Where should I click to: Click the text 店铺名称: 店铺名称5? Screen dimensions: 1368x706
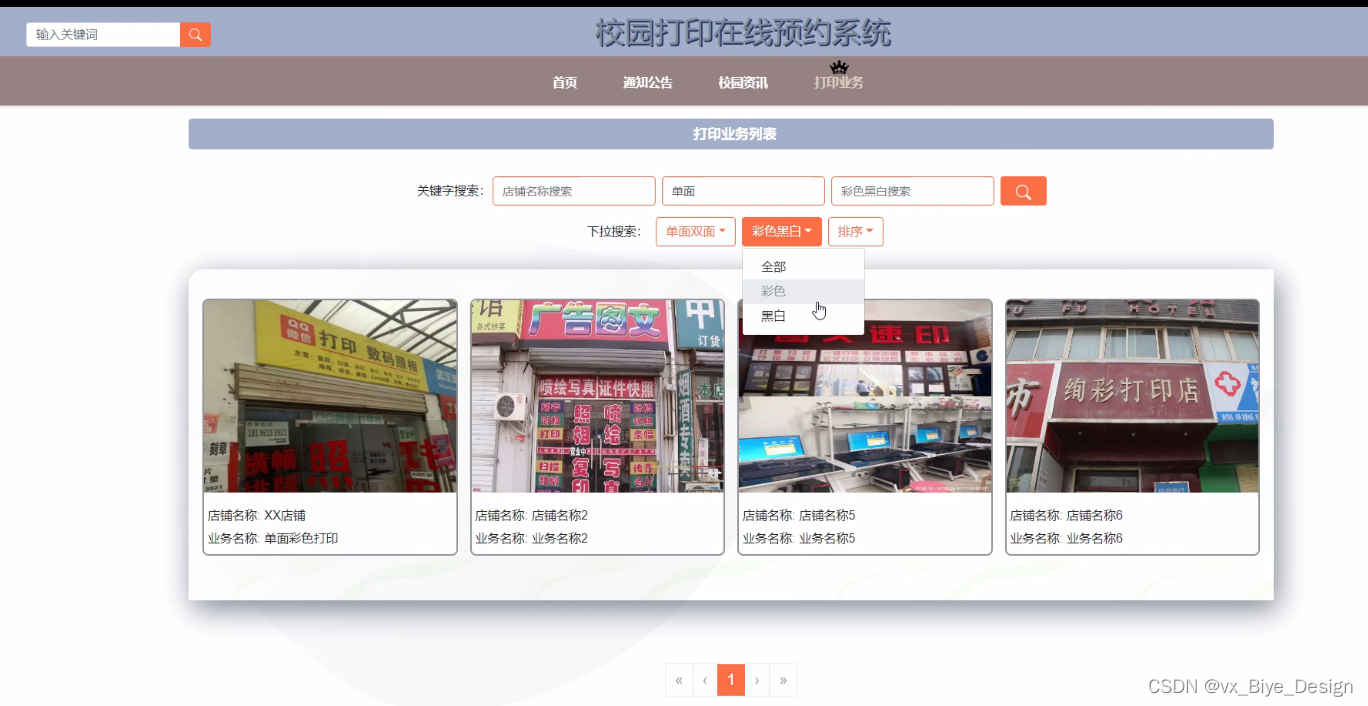pos(799,516)
